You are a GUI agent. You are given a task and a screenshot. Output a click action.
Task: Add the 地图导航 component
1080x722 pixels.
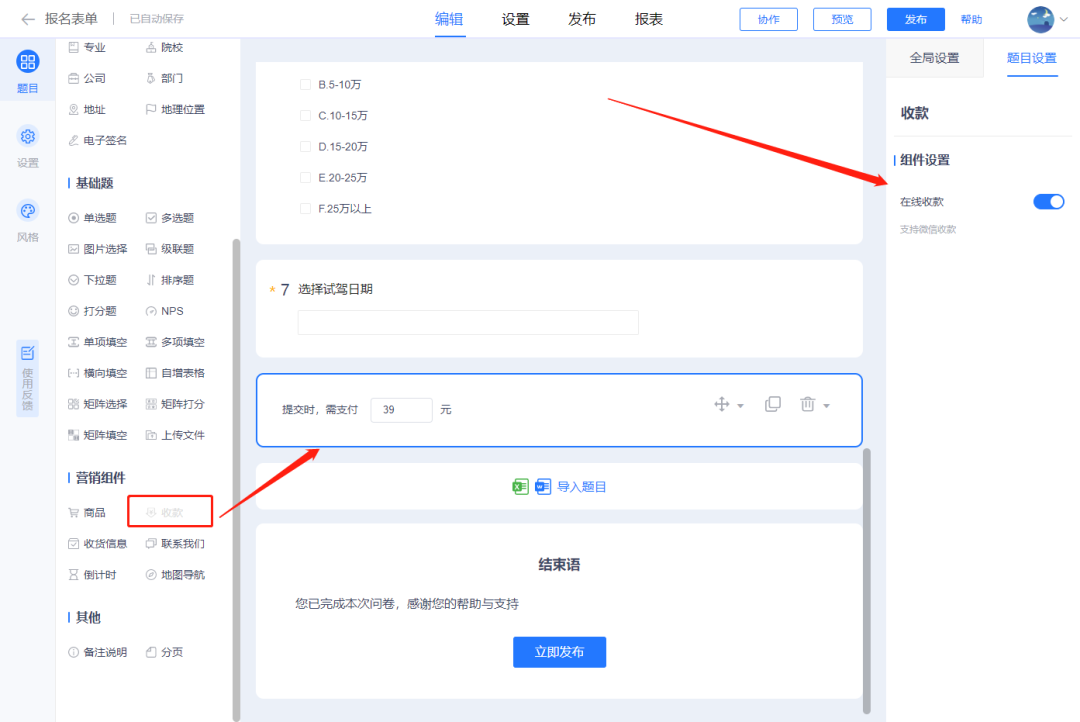(175, 575)
